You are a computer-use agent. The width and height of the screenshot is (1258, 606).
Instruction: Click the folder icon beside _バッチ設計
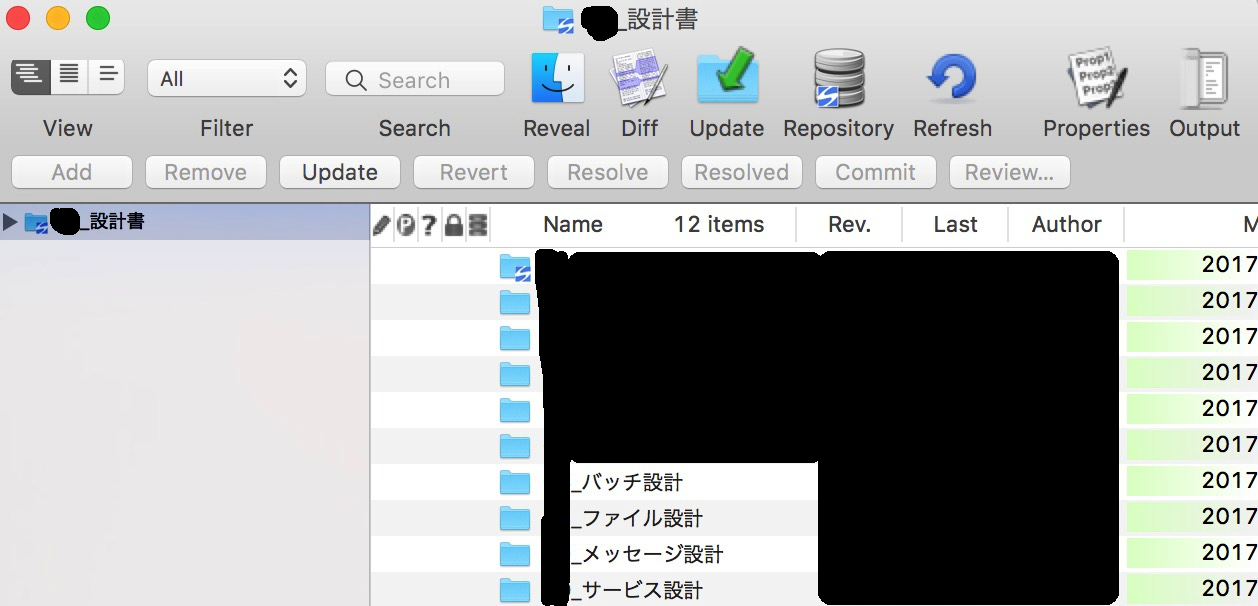point(515,481)
